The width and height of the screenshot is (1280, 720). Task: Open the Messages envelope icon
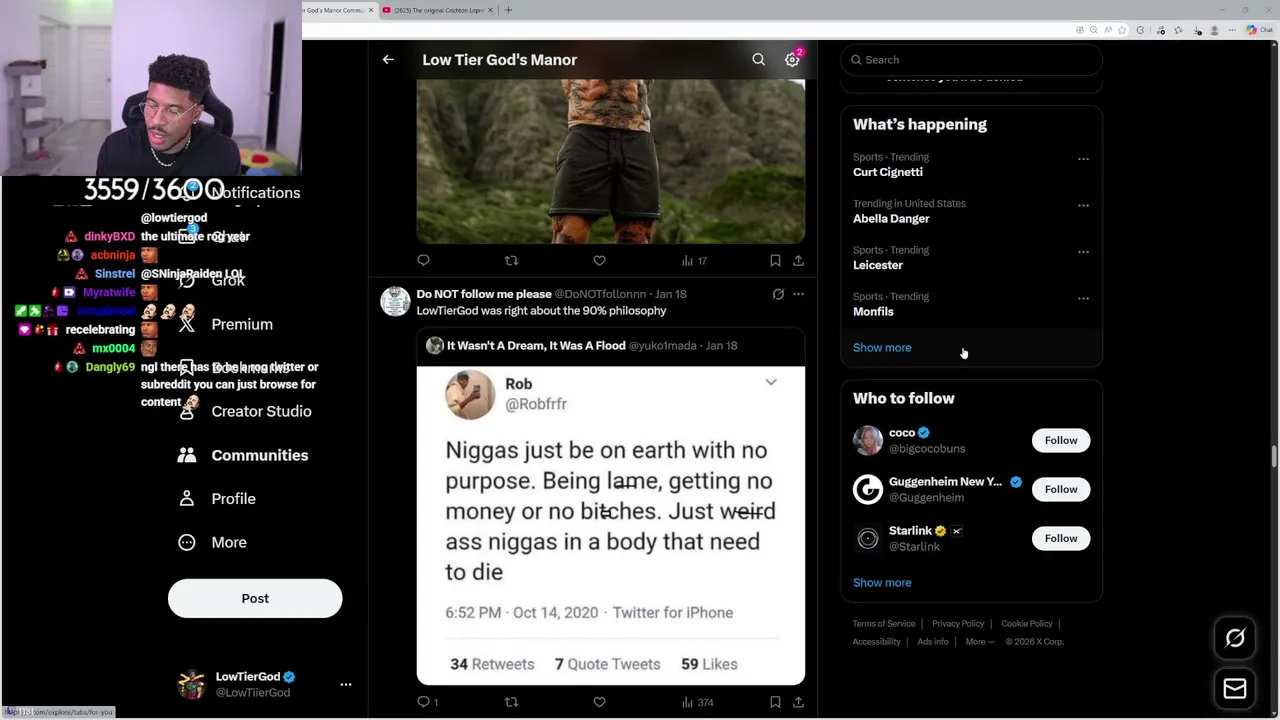click(1235, 688)
